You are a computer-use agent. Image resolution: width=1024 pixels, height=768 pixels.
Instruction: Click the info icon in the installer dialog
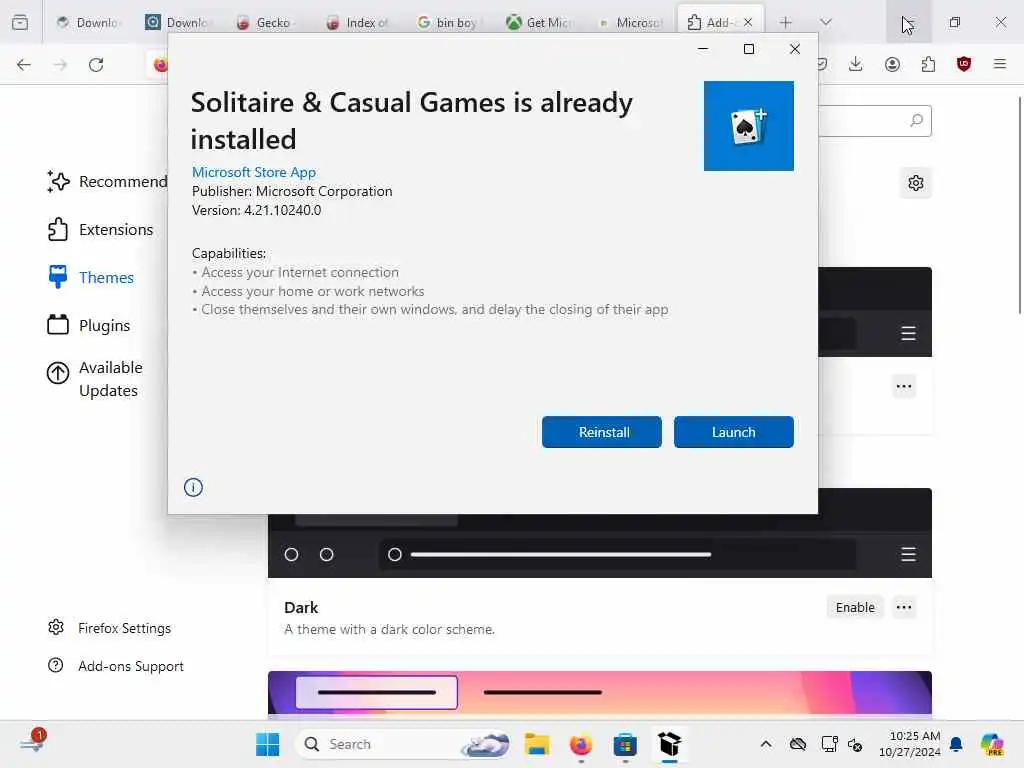tap(193, 487)
